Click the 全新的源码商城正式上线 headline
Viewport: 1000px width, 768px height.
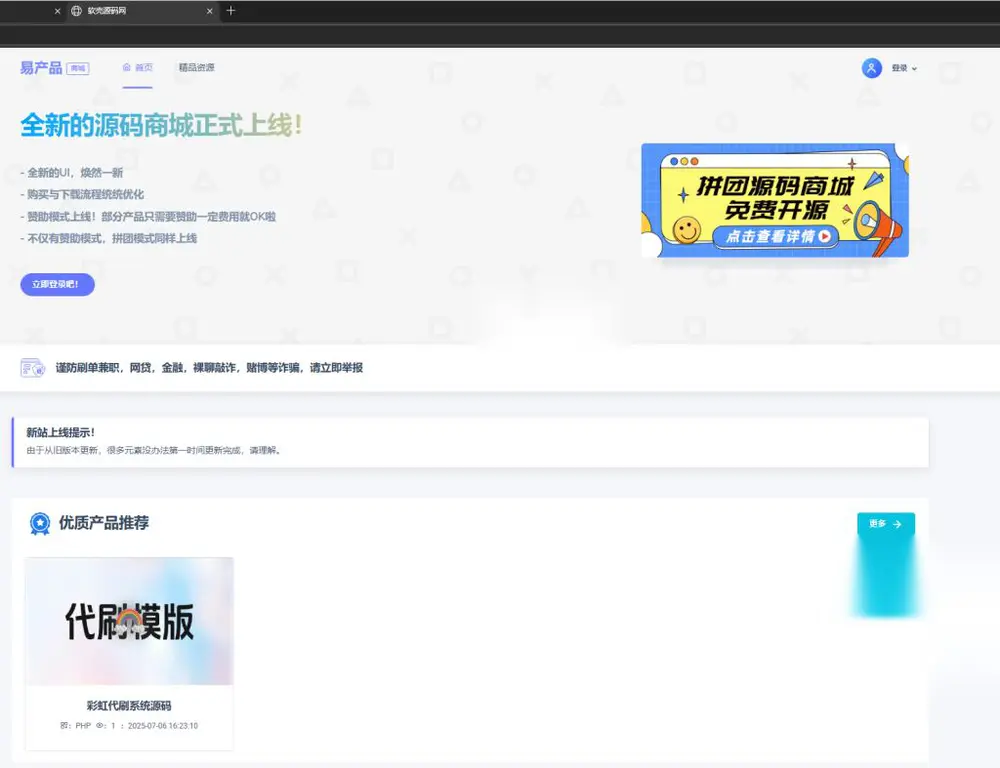tap(161, 125)
